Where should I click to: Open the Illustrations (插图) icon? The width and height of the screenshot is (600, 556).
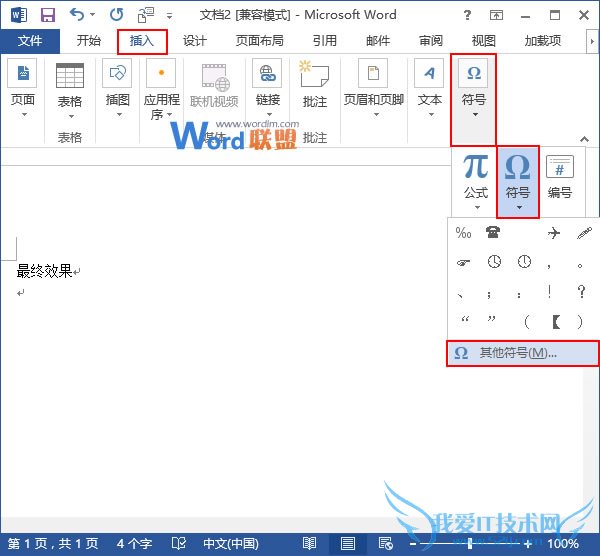pos(117,73)
